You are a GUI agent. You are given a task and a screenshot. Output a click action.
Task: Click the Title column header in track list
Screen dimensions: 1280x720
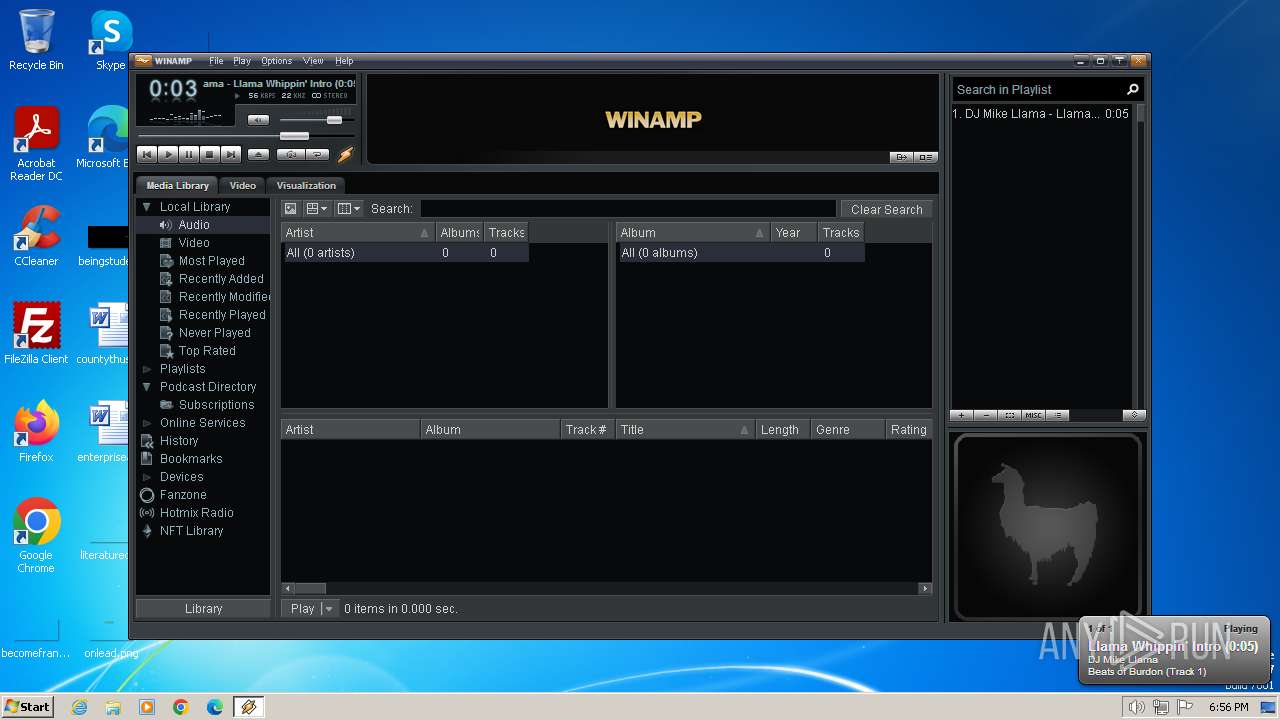[685, 430]
